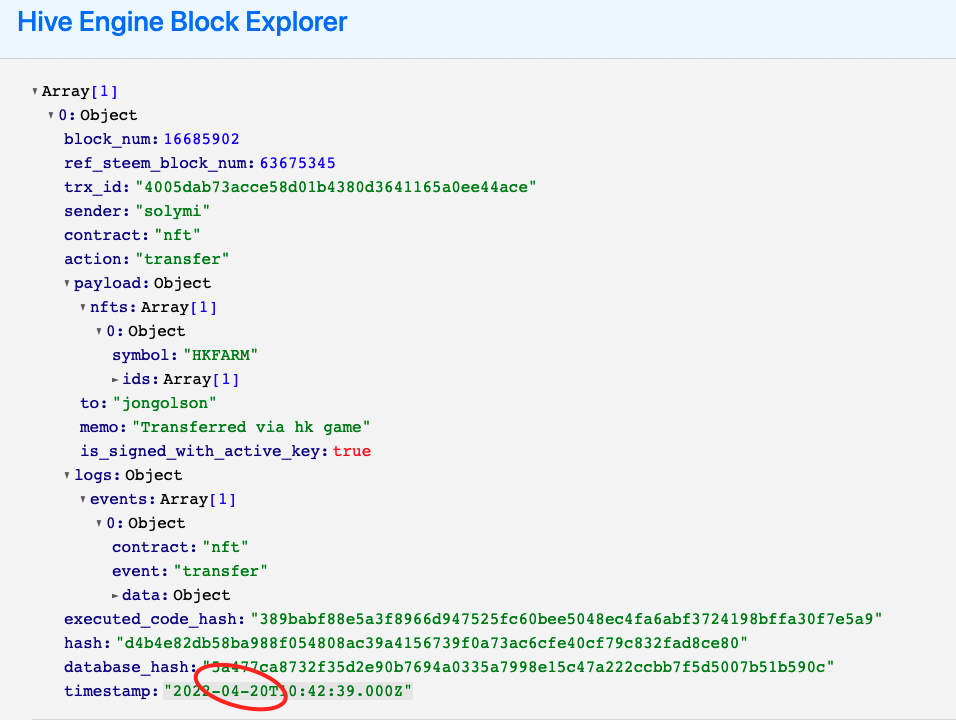This screenshot has height=720, width=956.
Task: Click the event key label
Action: (x=140, y=571)
